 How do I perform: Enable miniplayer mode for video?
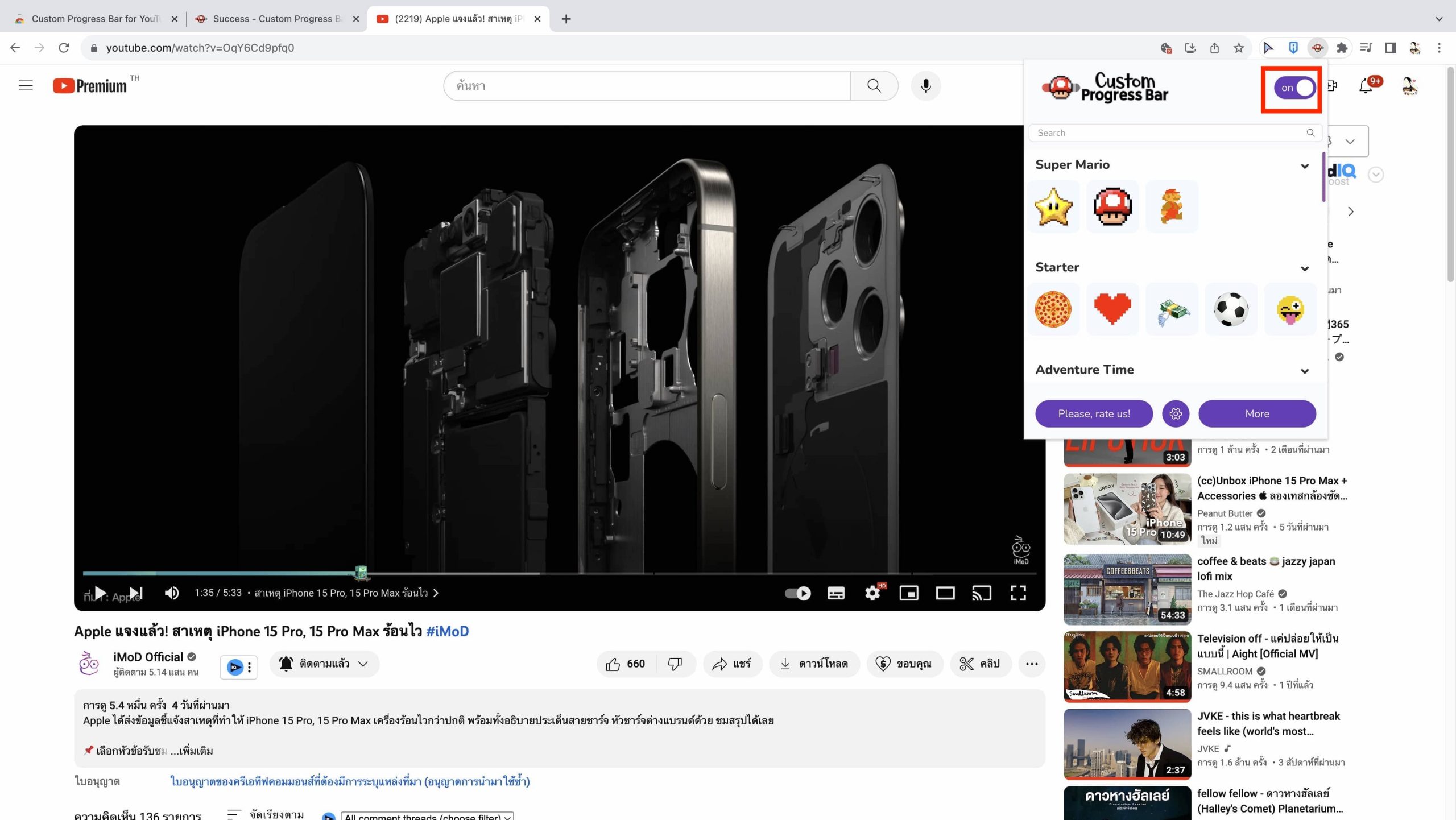click(909, 593)
